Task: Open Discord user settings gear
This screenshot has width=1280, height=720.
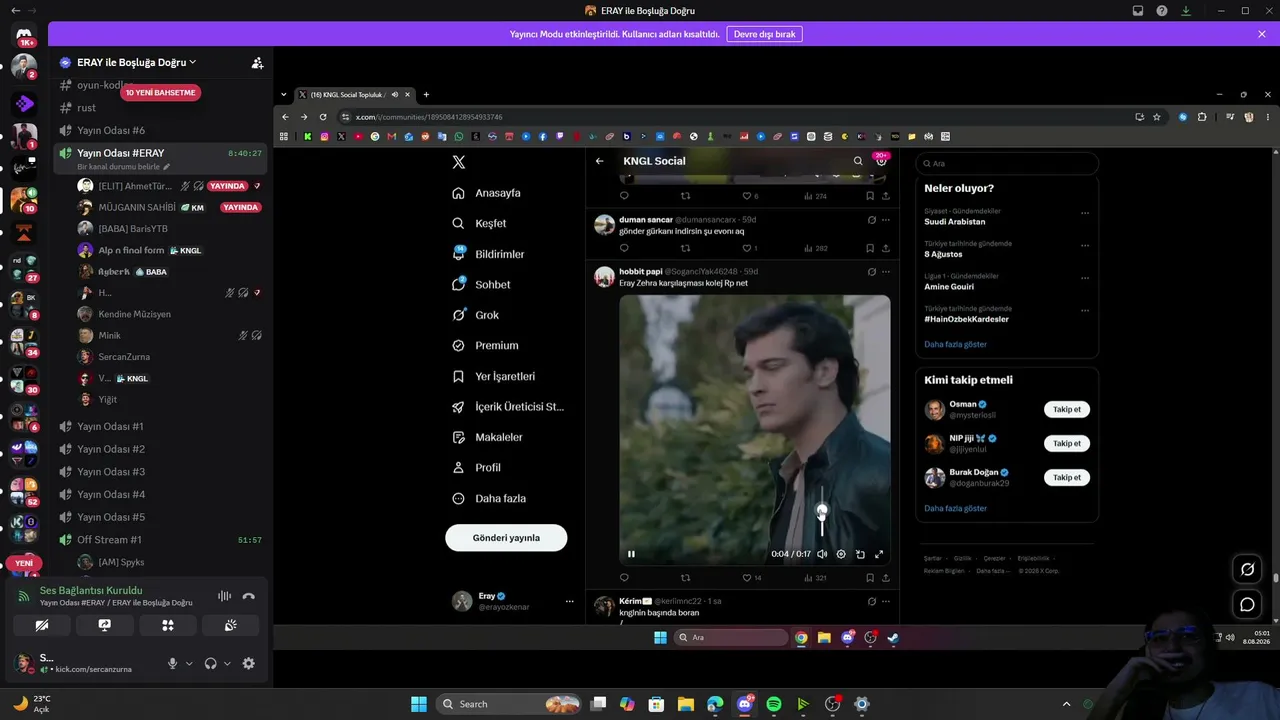Action: (249, 663)
